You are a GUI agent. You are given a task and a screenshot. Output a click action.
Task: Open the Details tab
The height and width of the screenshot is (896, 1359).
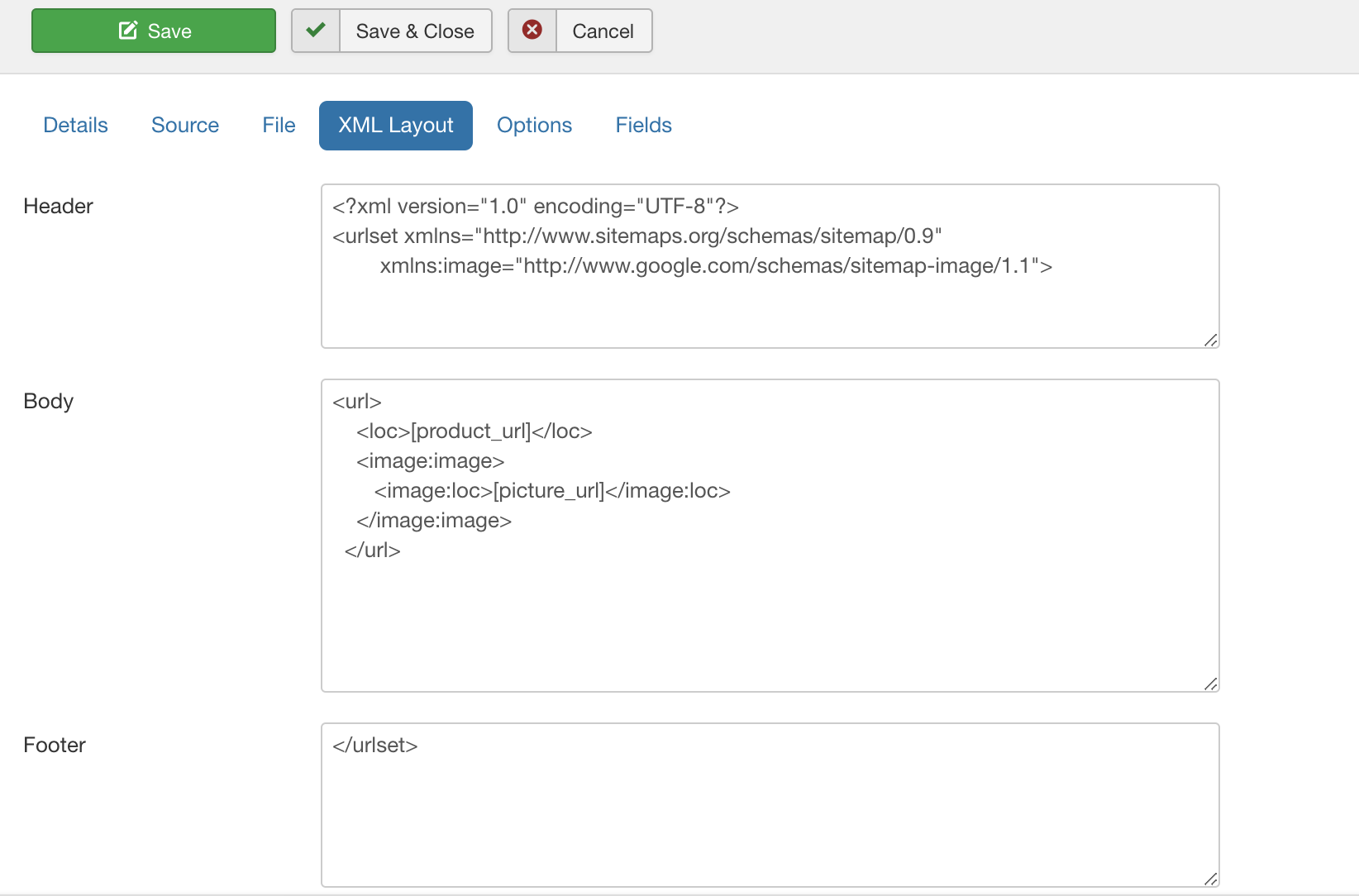pos(75,125)
